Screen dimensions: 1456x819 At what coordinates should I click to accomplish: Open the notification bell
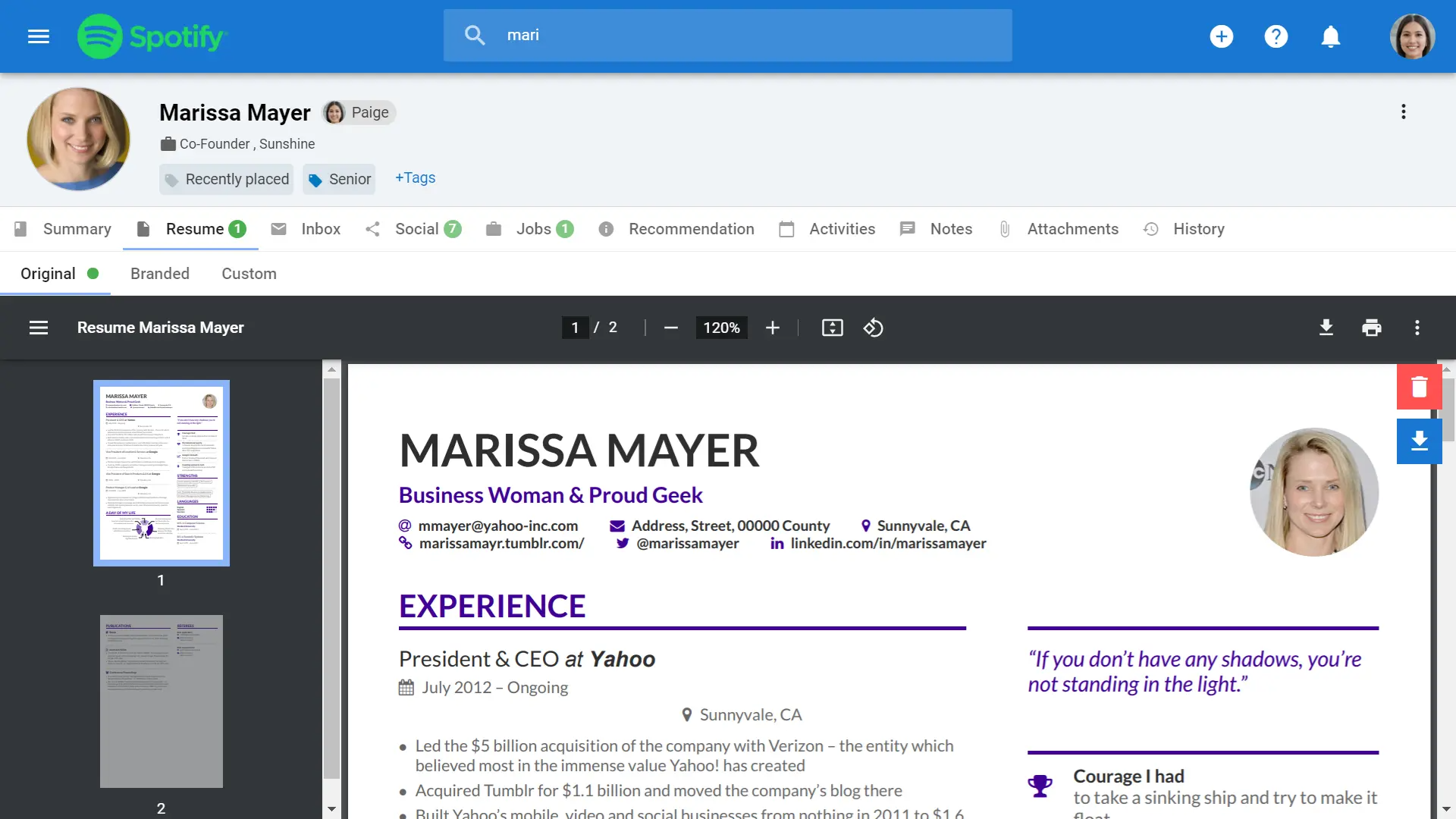1332,36
